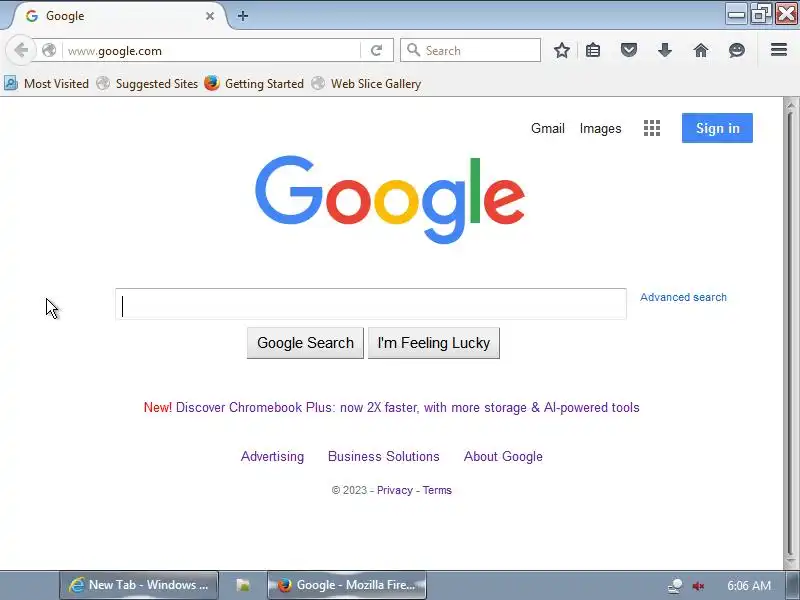Open the Firefox hamburger menu
The image size is (800, 600).
[779, 49]
